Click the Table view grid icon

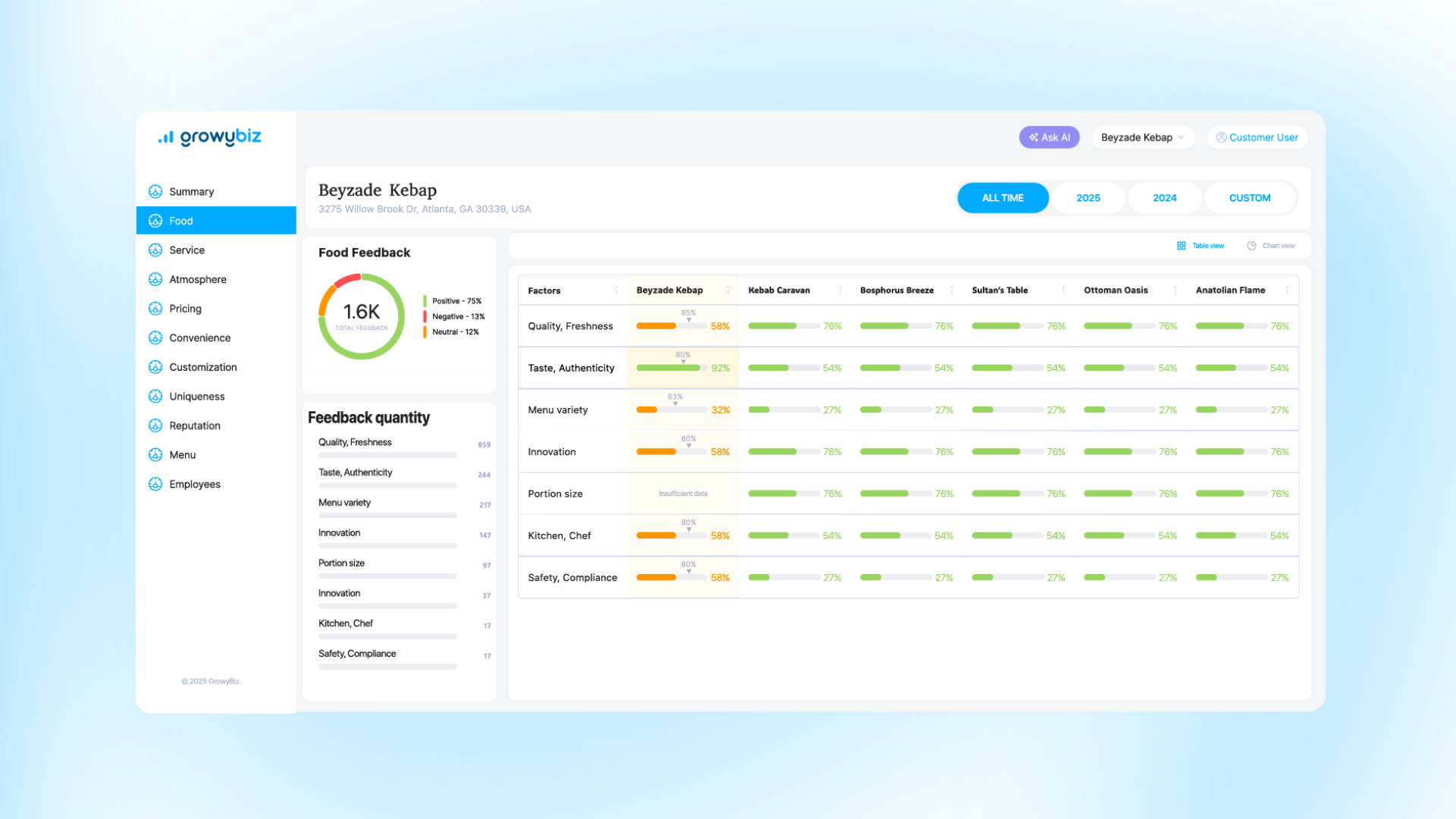click(1181, 246)
